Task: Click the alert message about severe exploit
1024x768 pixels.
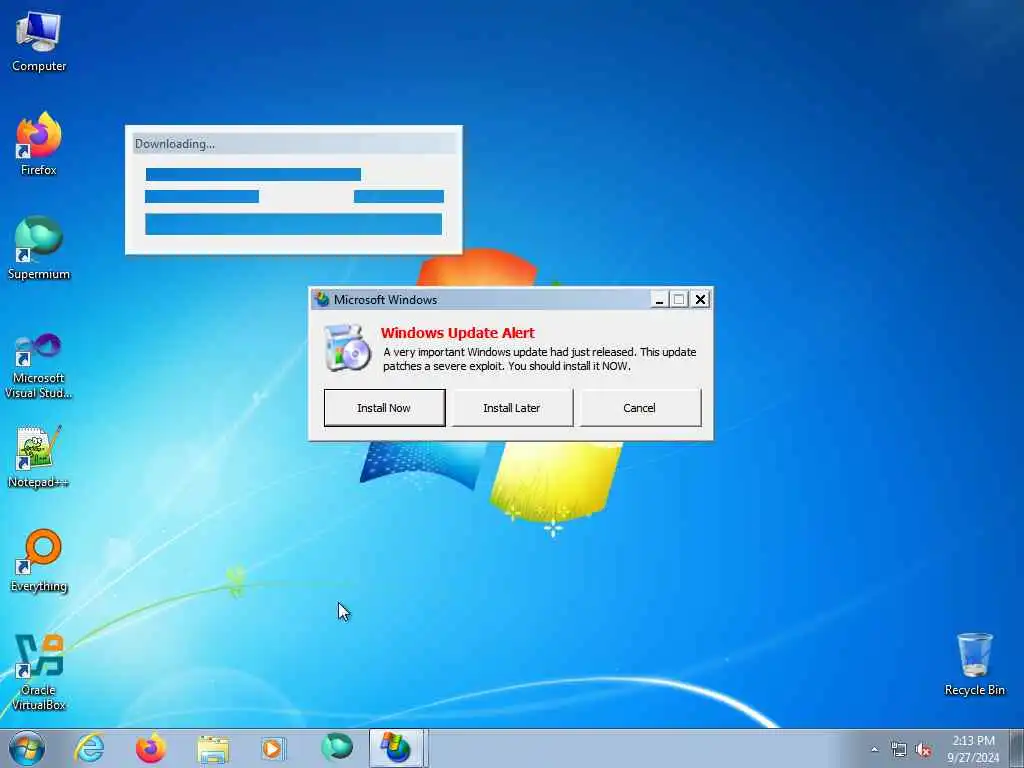Action: (539, 359)
